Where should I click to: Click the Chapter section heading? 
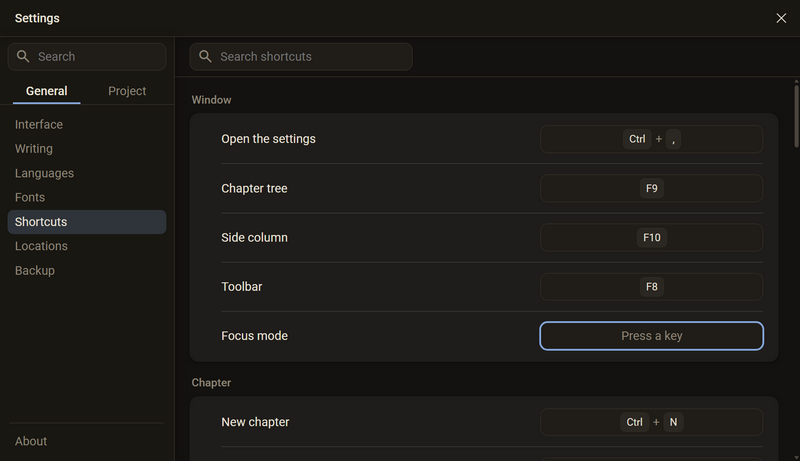tap(211, 383)
